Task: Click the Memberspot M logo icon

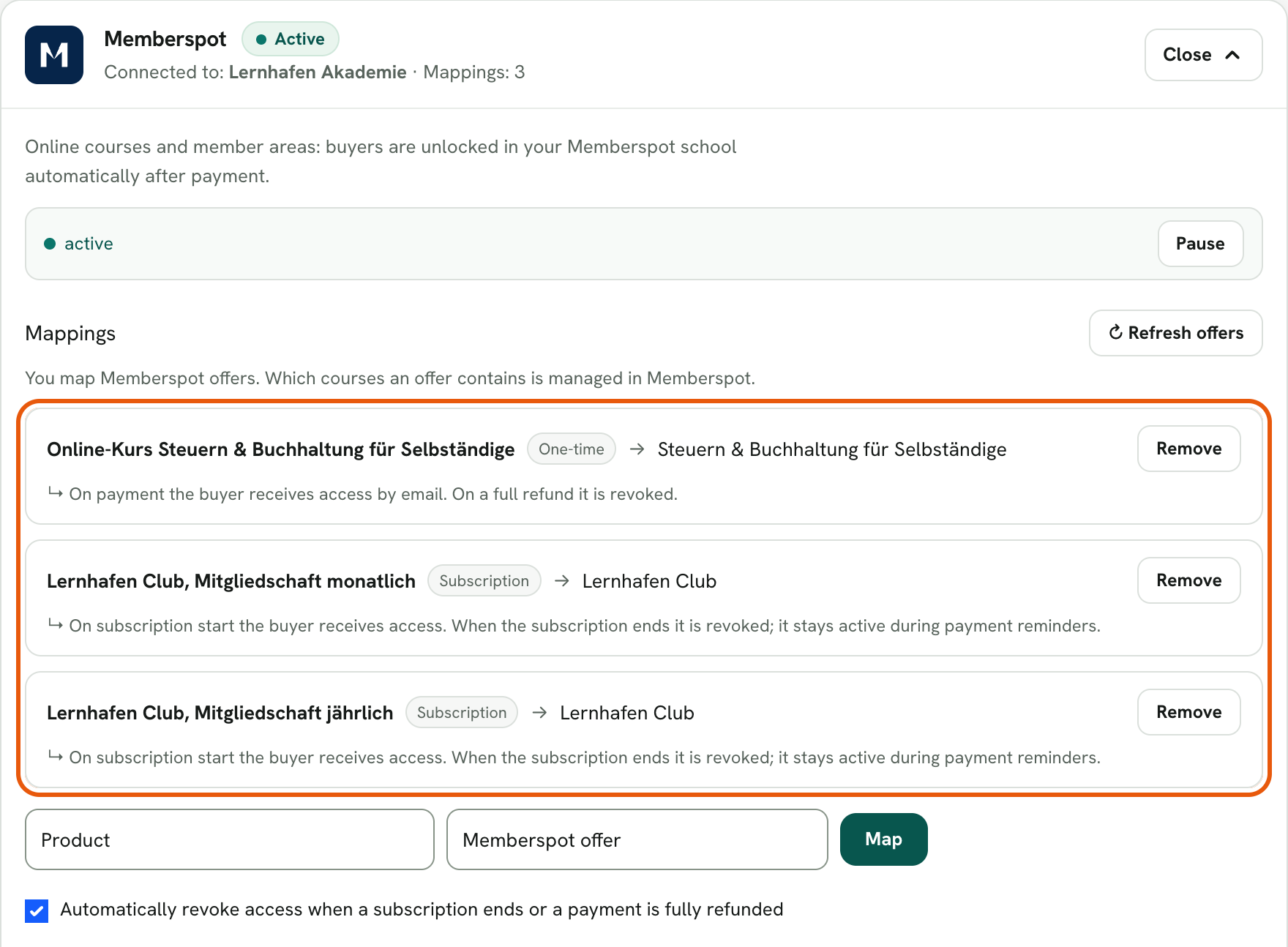Action: pyautogui.click(x=54, y=55)
